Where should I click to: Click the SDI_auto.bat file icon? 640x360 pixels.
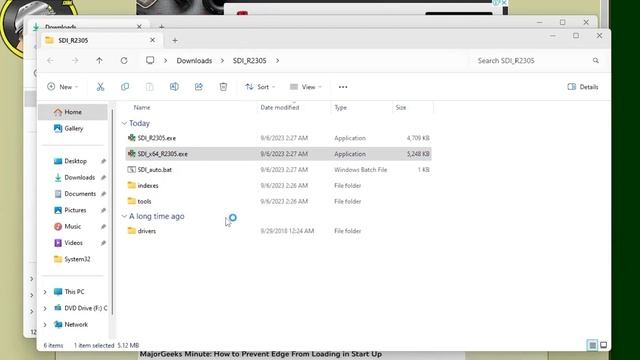131,169
